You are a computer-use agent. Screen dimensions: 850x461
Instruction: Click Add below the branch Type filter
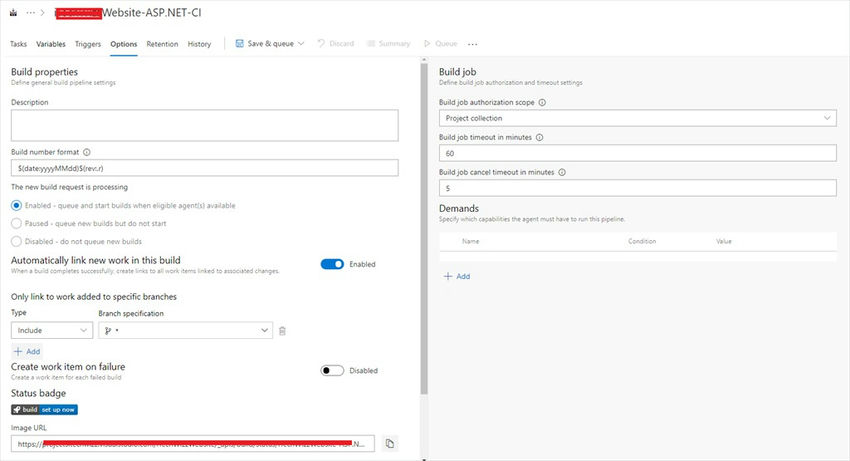click(x=27, y=351)
